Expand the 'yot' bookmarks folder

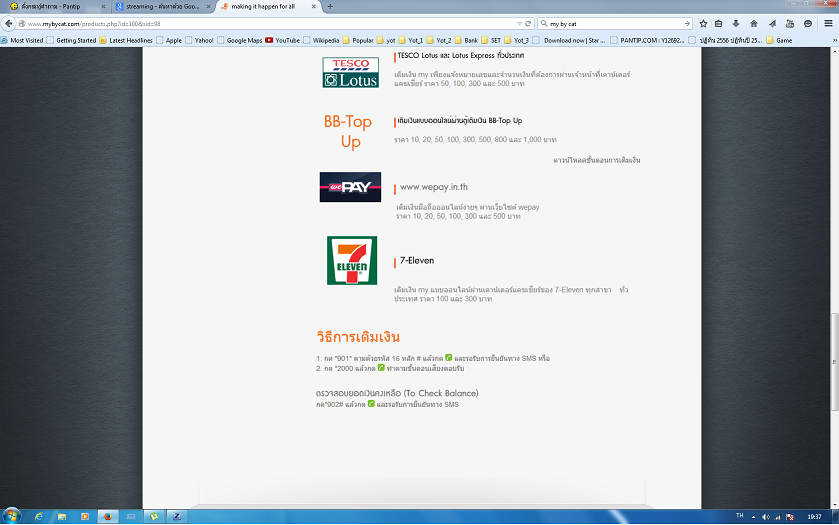386,40
